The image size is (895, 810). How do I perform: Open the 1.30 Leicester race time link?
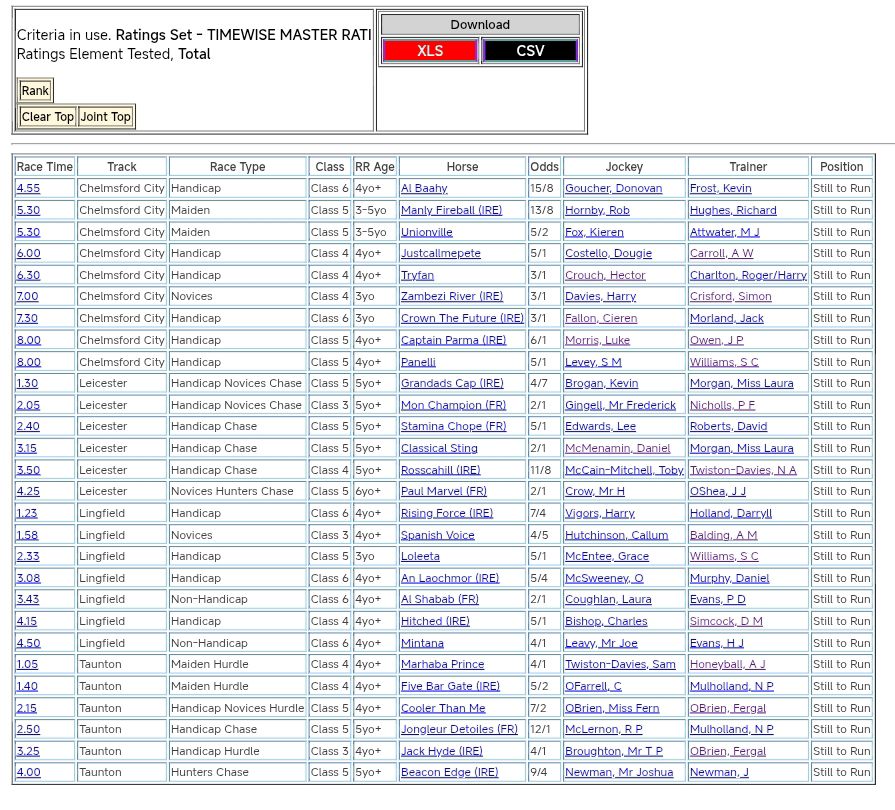click(27, 383)
